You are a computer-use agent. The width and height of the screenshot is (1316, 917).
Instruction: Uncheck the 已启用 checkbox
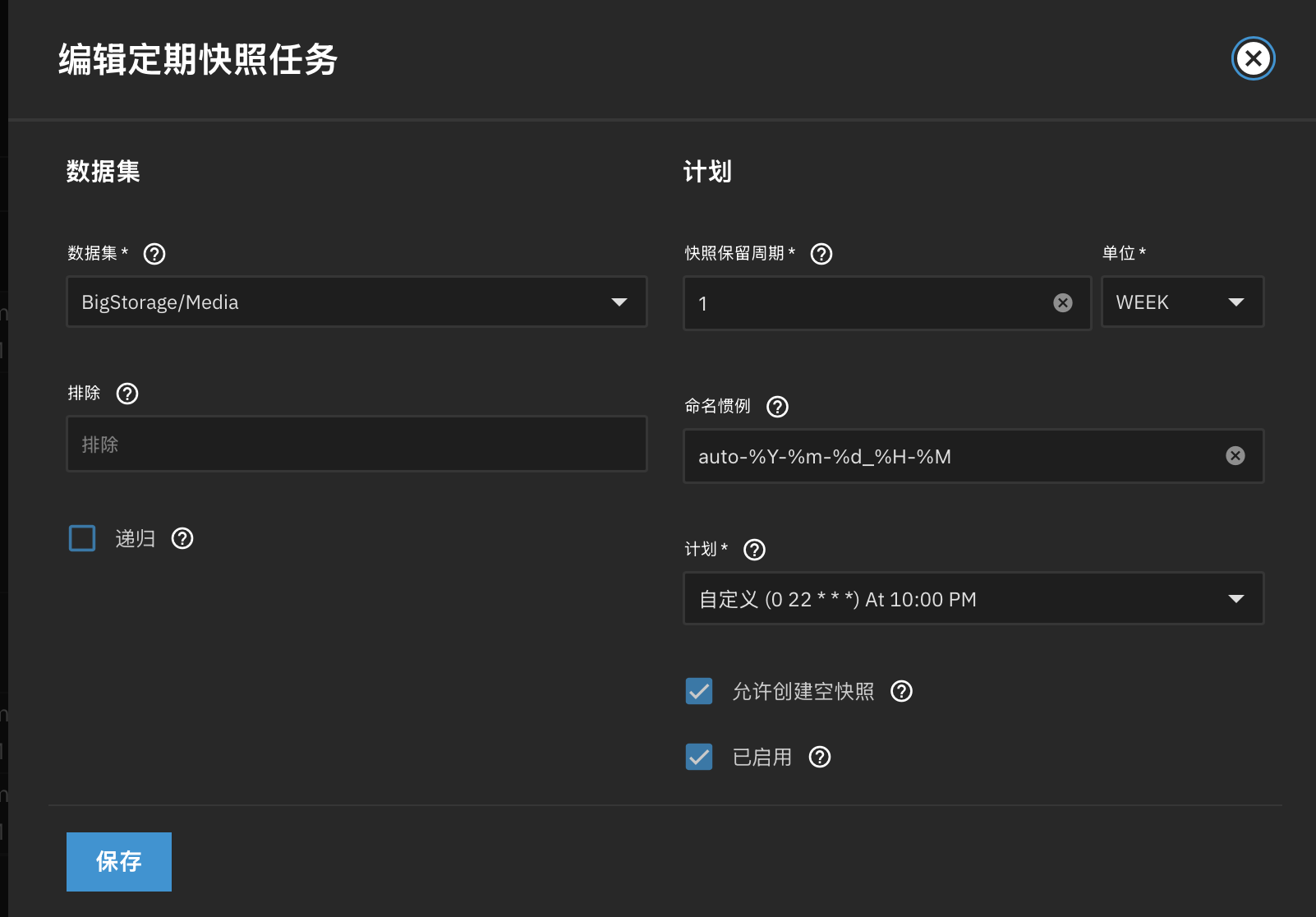pyautogui.click(x=699, y=757)
